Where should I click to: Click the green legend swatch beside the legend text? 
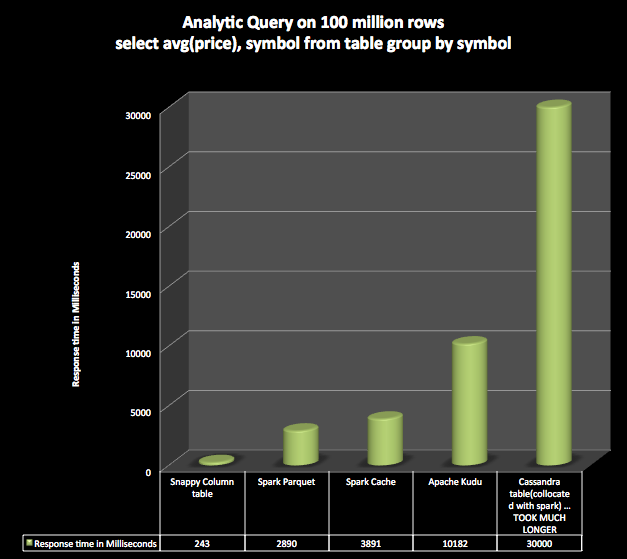pos(29,543)
